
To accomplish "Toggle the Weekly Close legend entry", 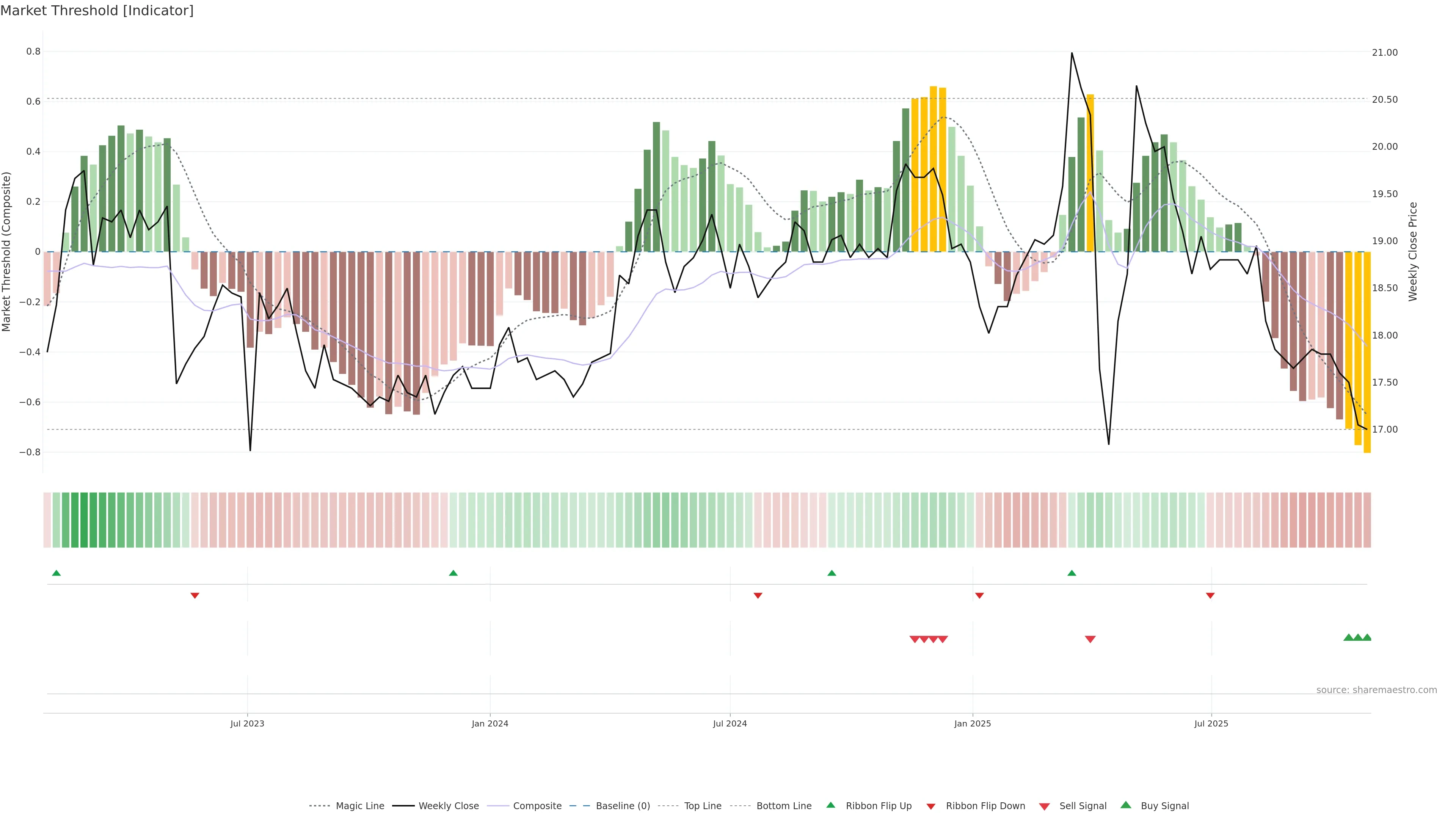I will pos(448,806).
